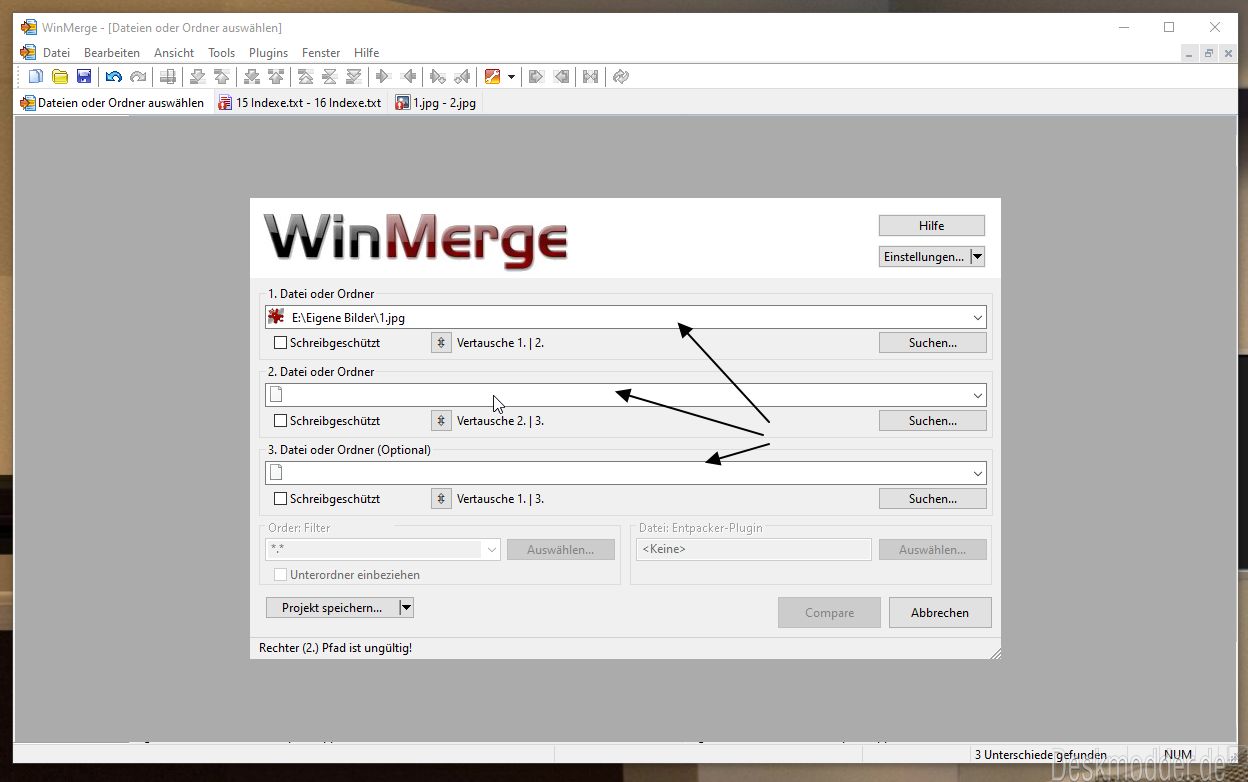The height and width of the screenshot is (782, 1248).
Task: Click the Copy Right and Advance icon
Action: (438, 76)
